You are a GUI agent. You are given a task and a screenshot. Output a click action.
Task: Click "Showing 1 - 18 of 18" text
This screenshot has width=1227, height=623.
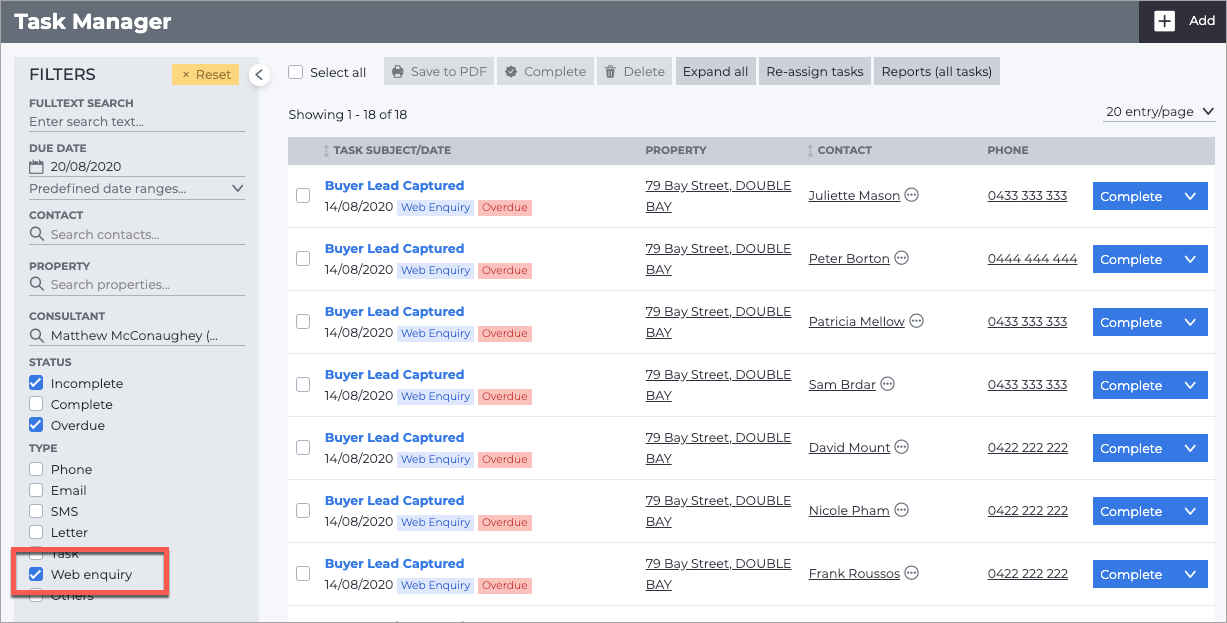coord(348,114)
